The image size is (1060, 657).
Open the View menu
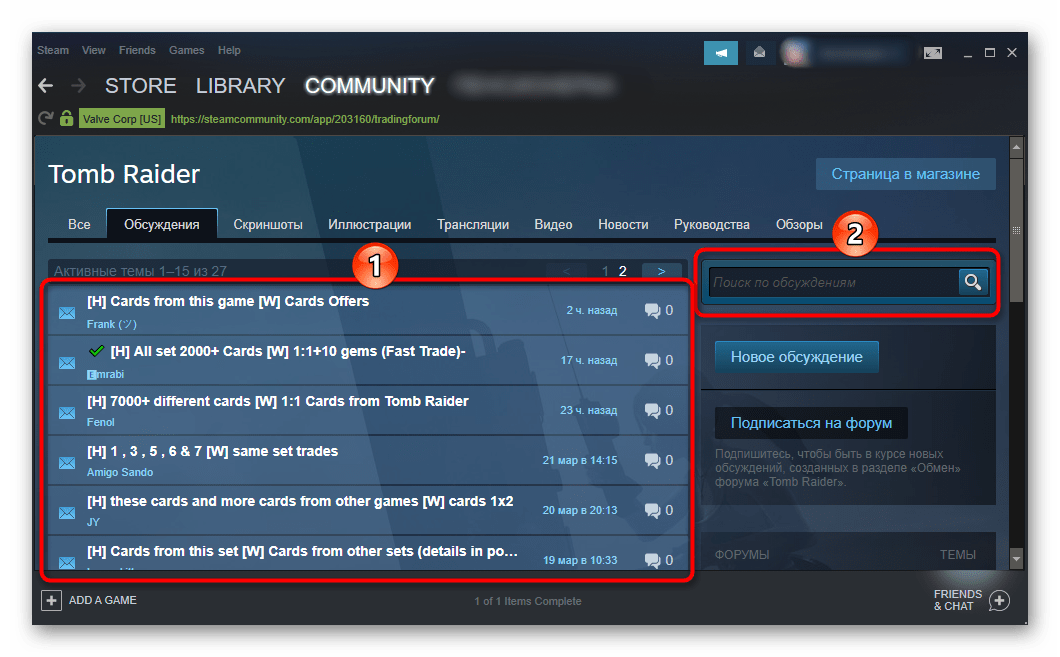pyautogui.click(x=93, y=50)
